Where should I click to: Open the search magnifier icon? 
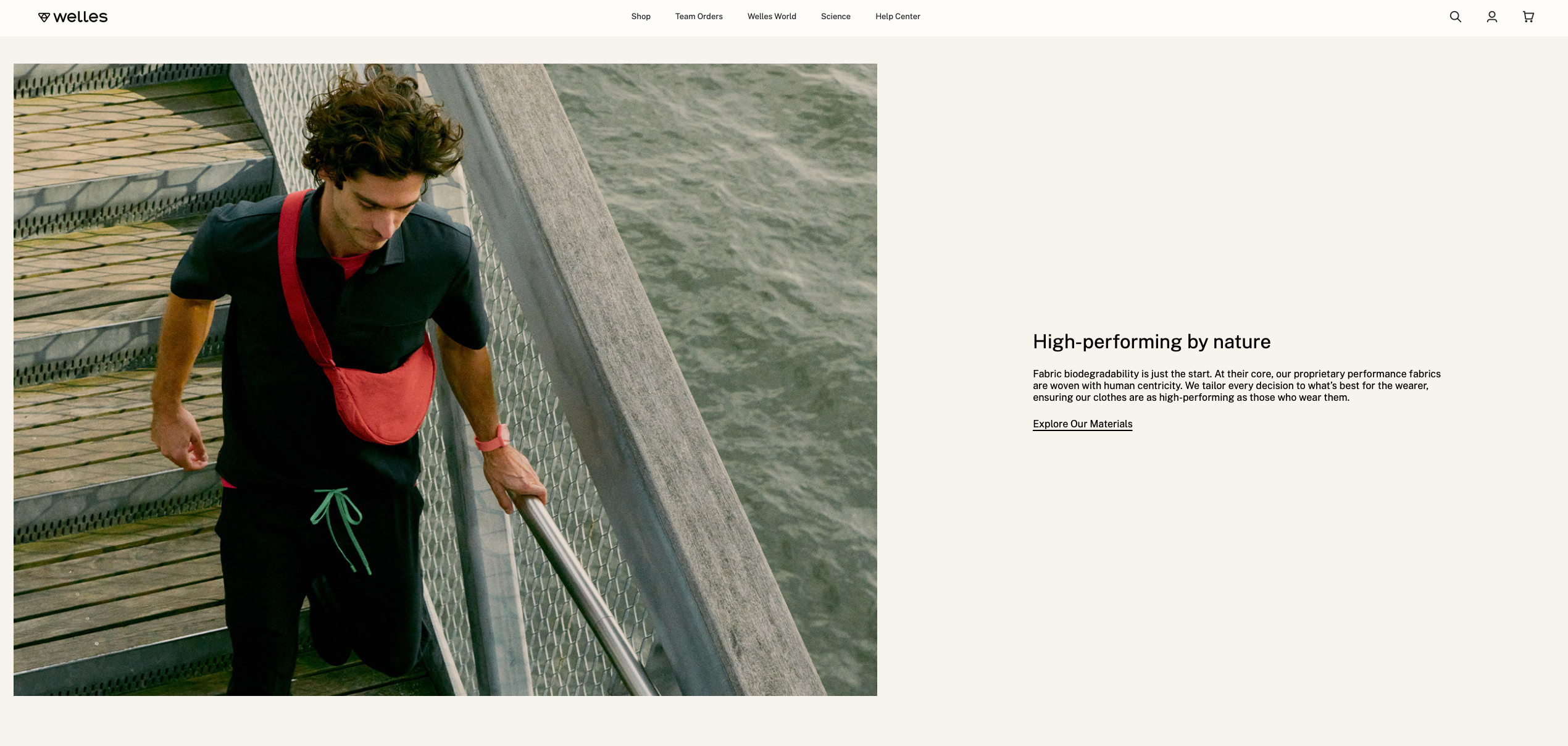coord(1455,17)
